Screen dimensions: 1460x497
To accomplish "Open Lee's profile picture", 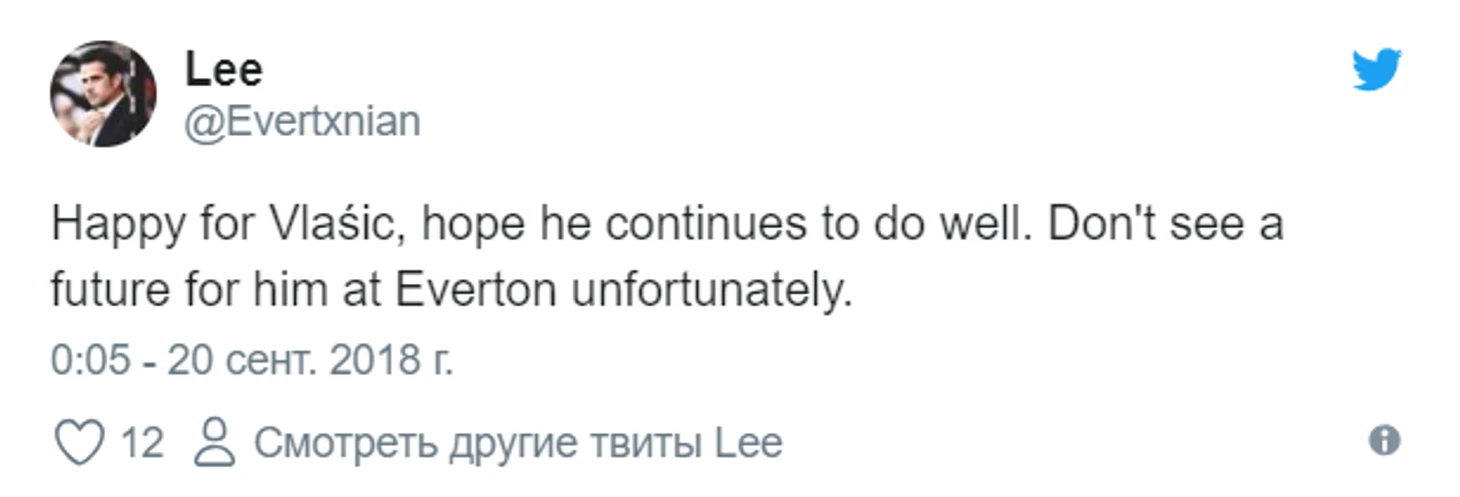I will pyautogui.click(x=103, y=94).
